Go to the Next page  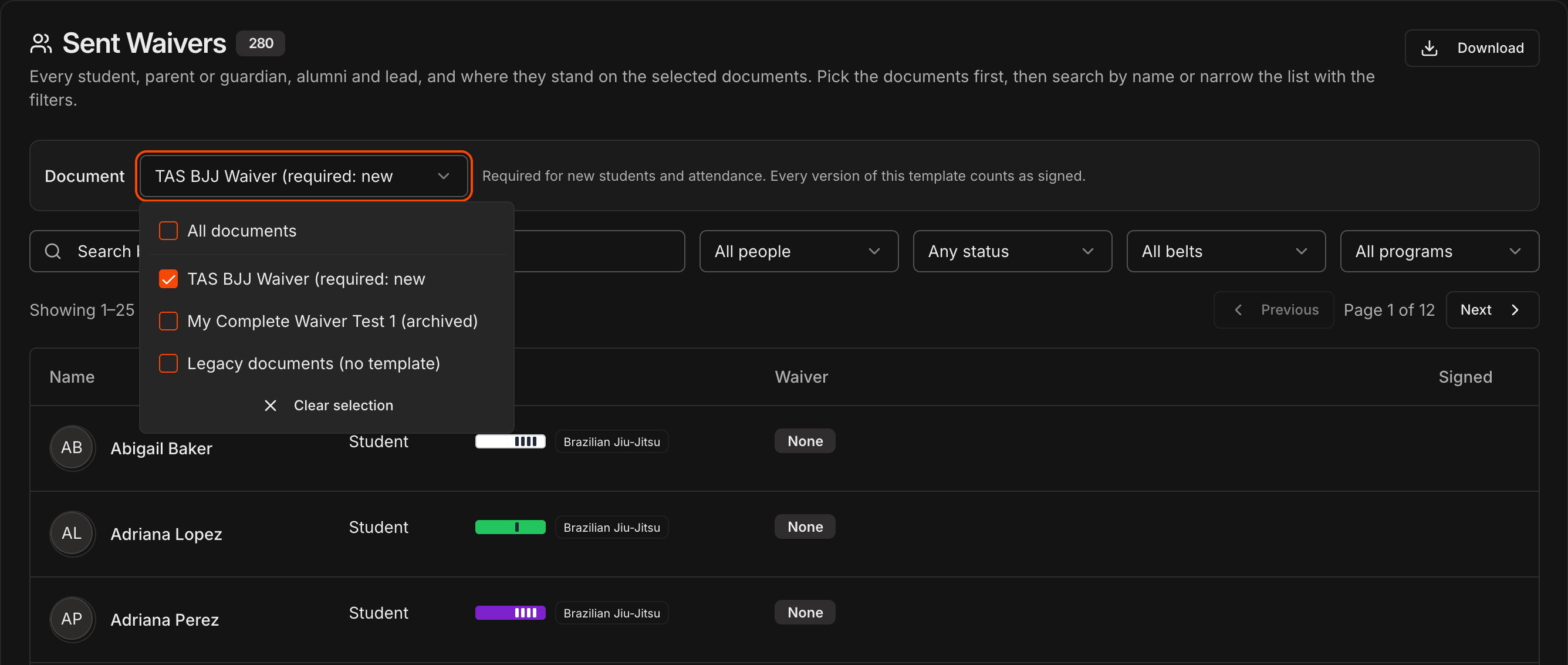1492,310
